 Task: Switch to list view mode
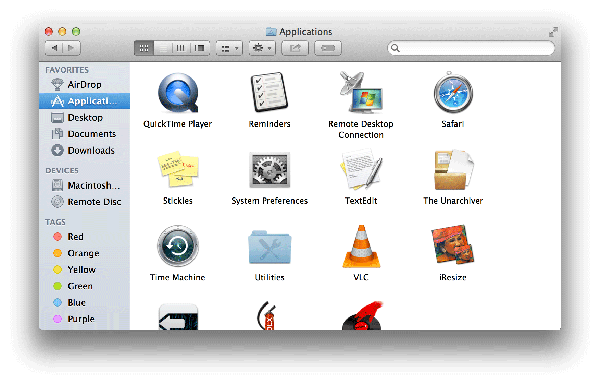(163, 48)
